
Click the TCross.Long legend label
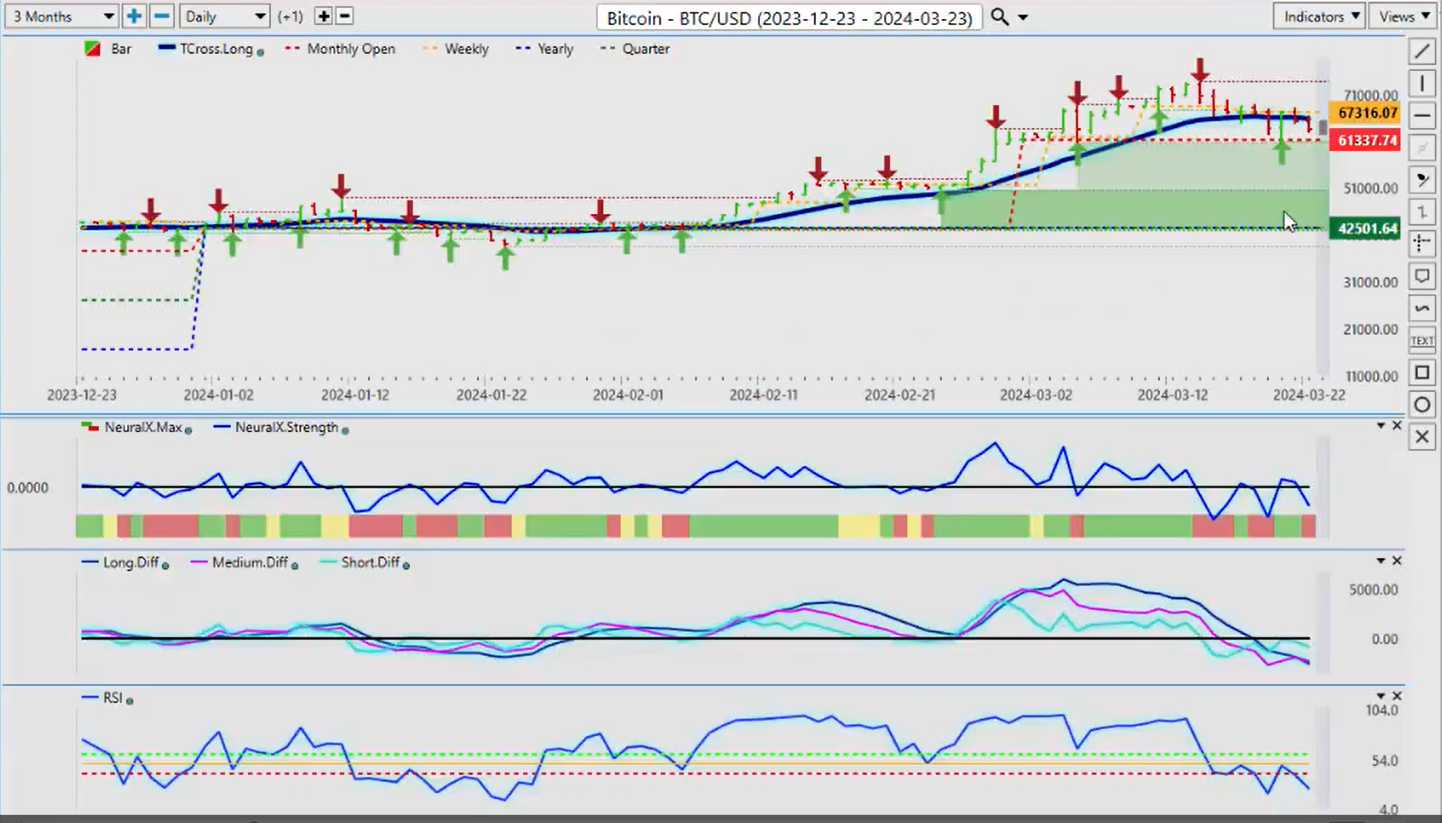217,48
